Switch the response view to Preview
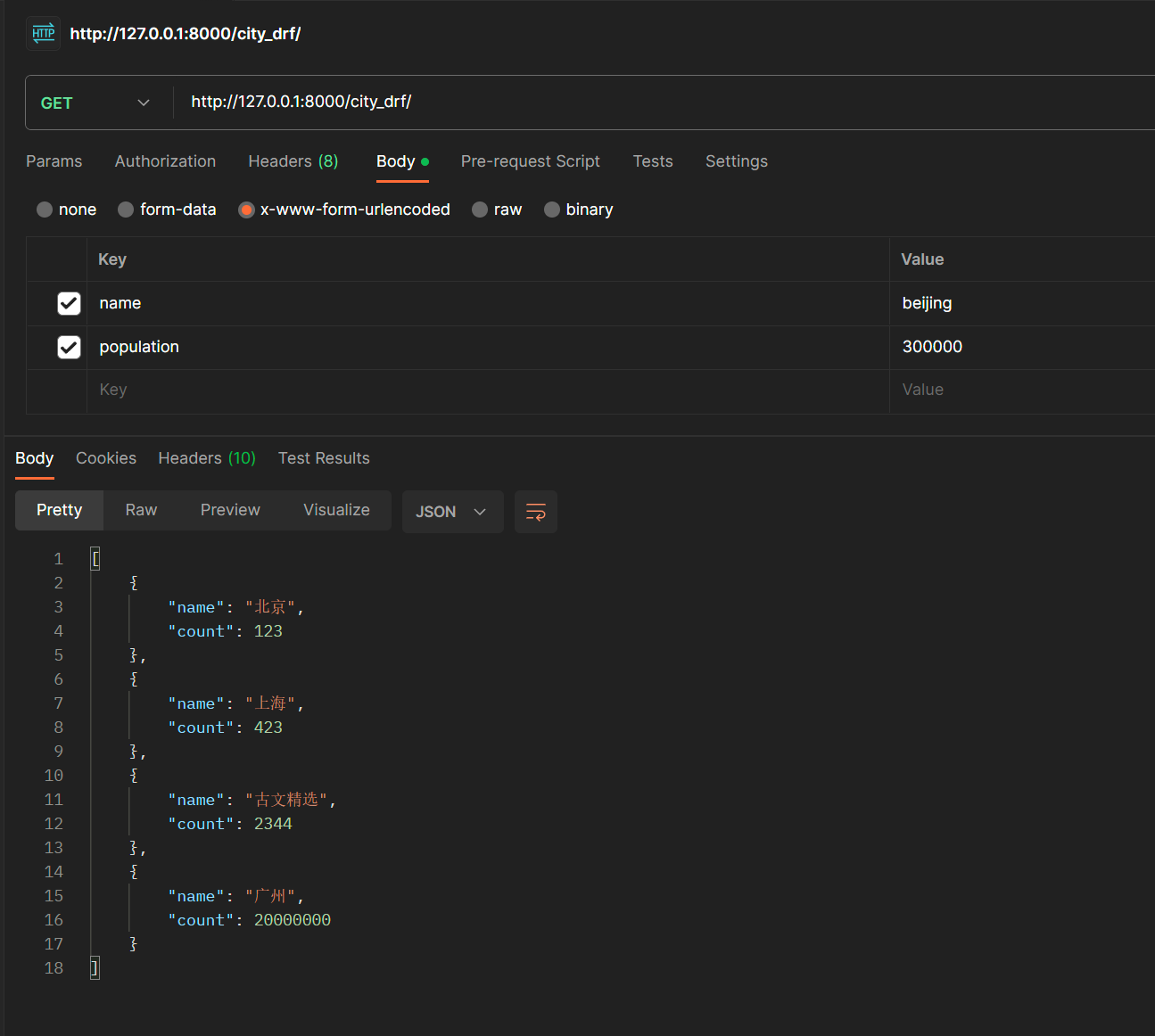Screen dimensions: 1155x1036 pyautogui.click(x=230, y=510)
